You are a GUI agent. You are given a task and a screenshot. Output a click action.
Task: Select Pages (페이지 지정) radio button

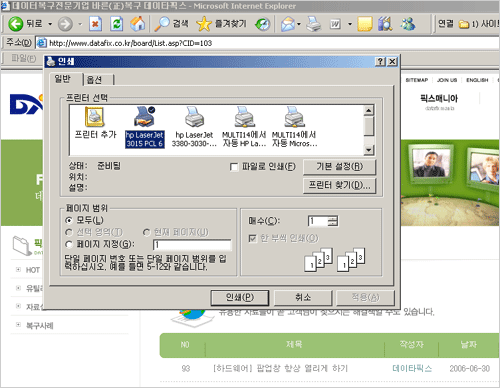click(69, 245)
